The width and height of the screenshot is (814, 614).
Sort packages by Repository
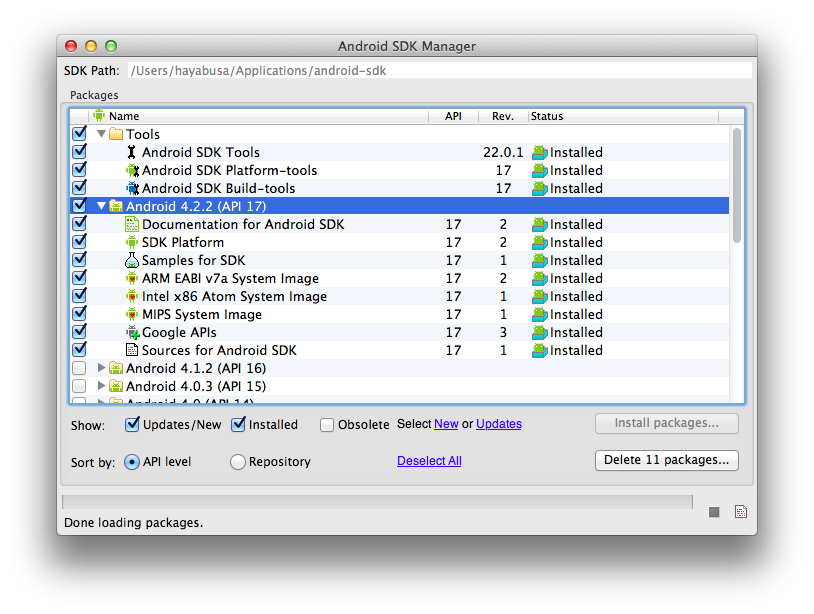tap(238, 462)
